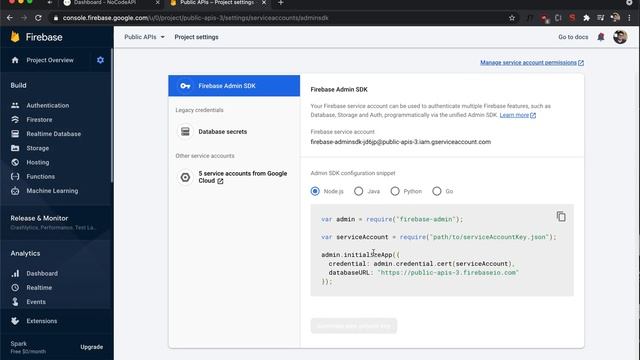Open Firestore in Build section

tap(39, 120)
